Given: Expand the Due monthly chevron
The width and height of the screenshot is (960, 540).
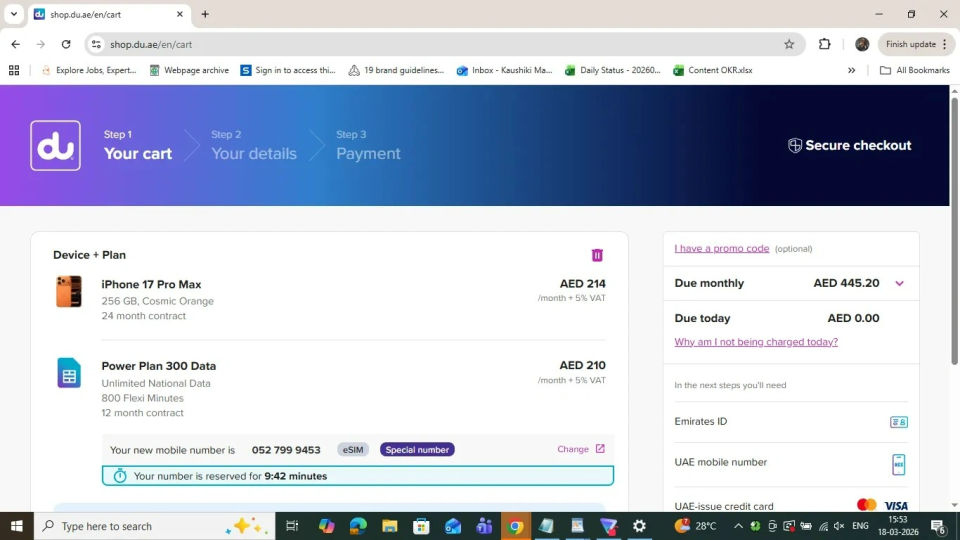Looking at the screenshot, I should pos(899,284).
